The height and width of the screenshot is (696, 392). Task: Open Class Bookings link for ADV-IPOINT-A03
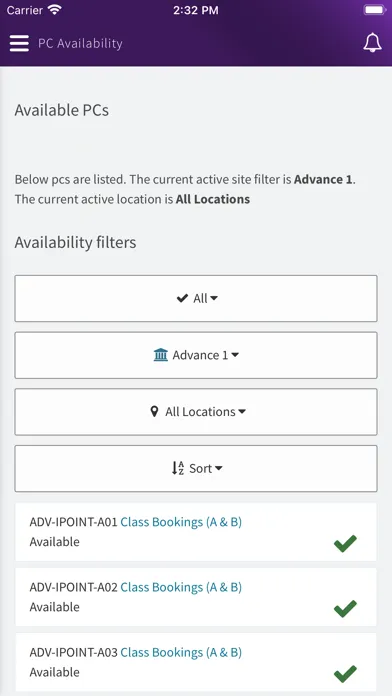click(181, 652)
